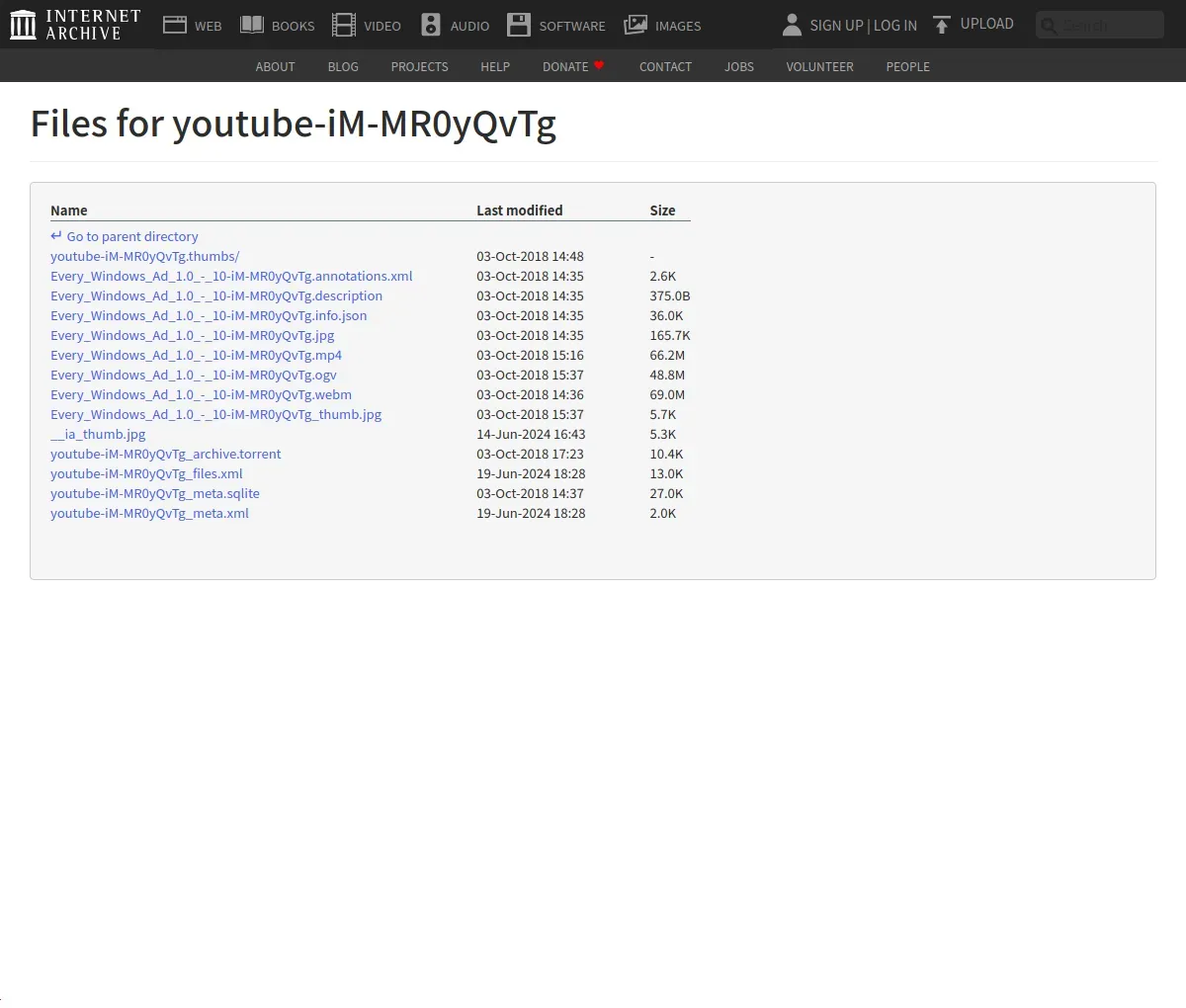The image size is (1186, 1008).
Task: Open the Books icon in navigation
Action: [x=252, y=25]
